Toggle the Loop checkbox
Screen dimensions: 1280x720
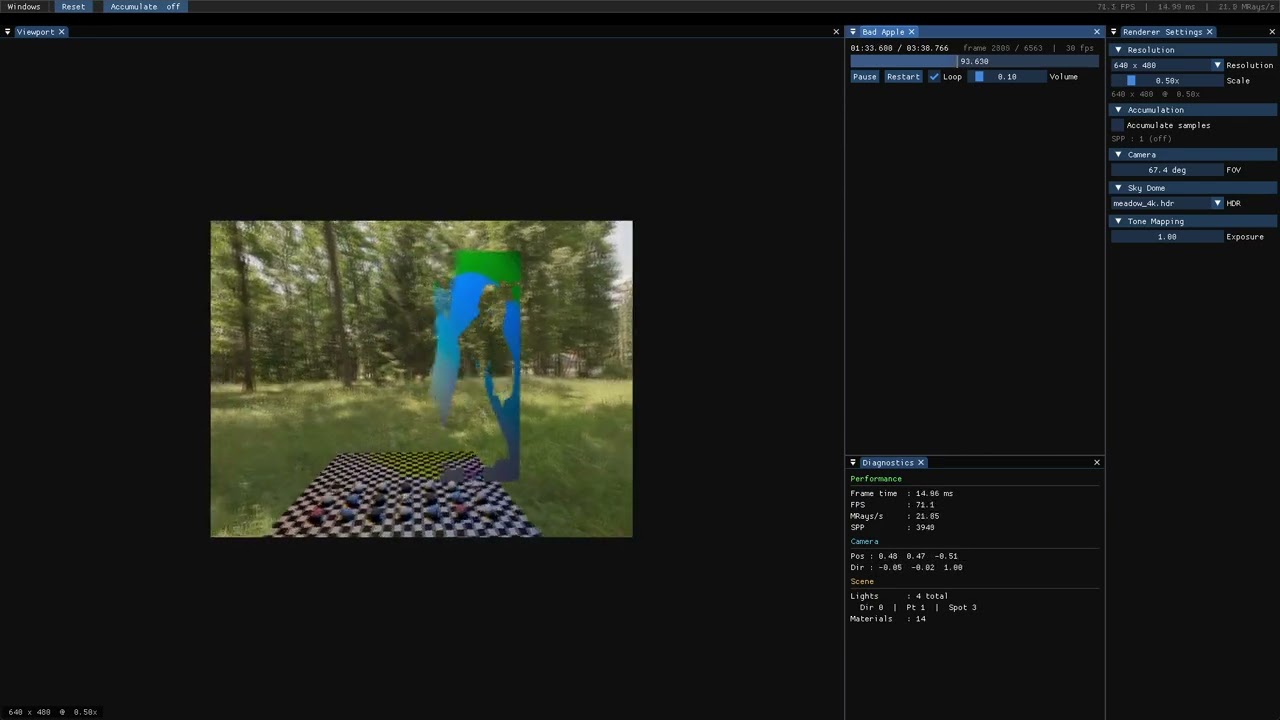[934, 77]
